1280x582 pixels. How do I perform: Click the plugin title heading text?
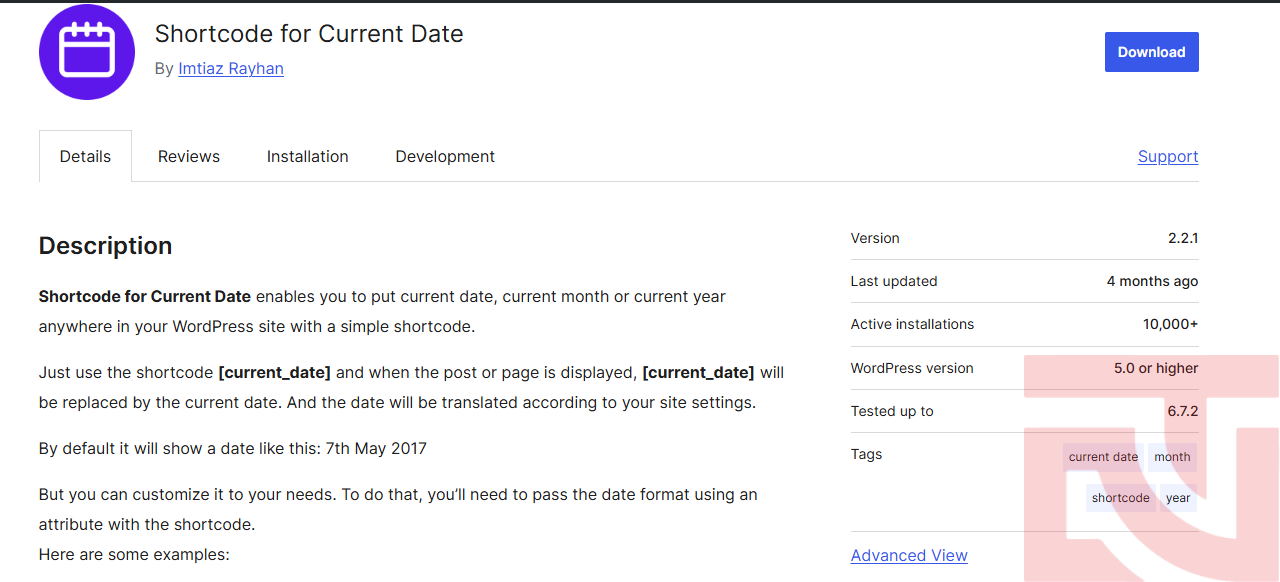click(x=309, y=33)
